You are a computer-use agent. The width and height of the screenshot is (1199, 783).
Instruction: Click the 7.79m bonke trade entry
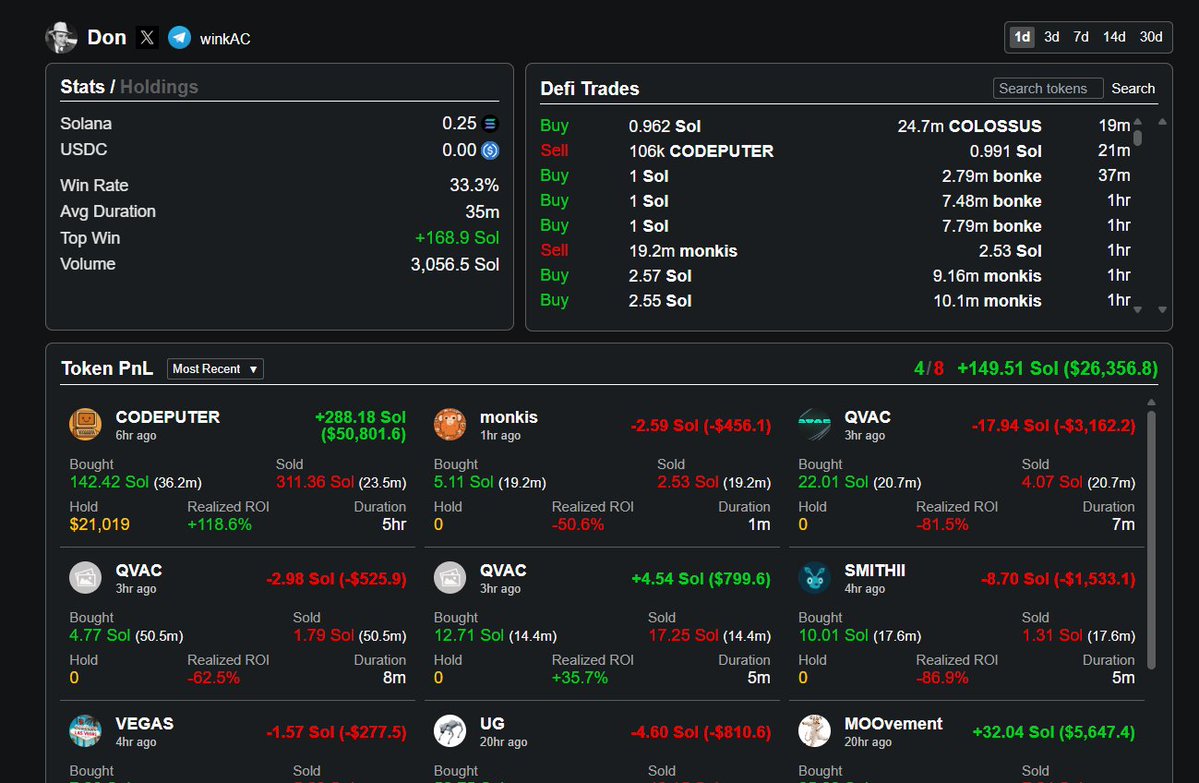point(992,226)
